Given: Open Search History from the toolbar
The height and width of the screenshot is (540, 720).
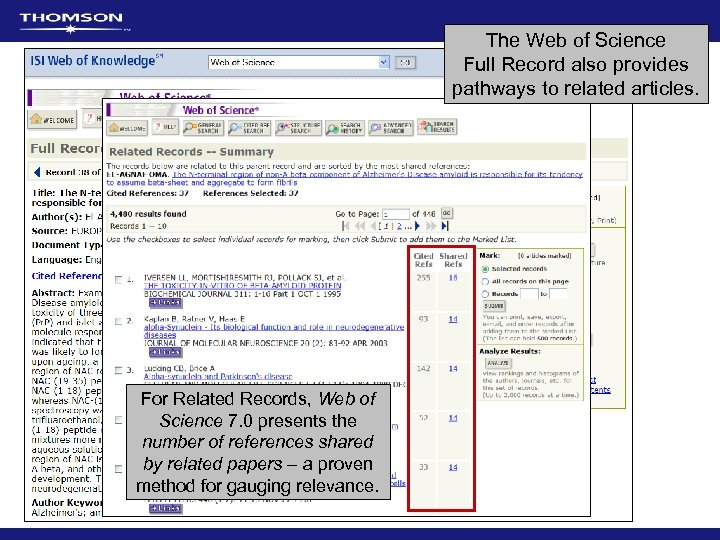Looking at the screenshot, I should click(x=345, y=128).
